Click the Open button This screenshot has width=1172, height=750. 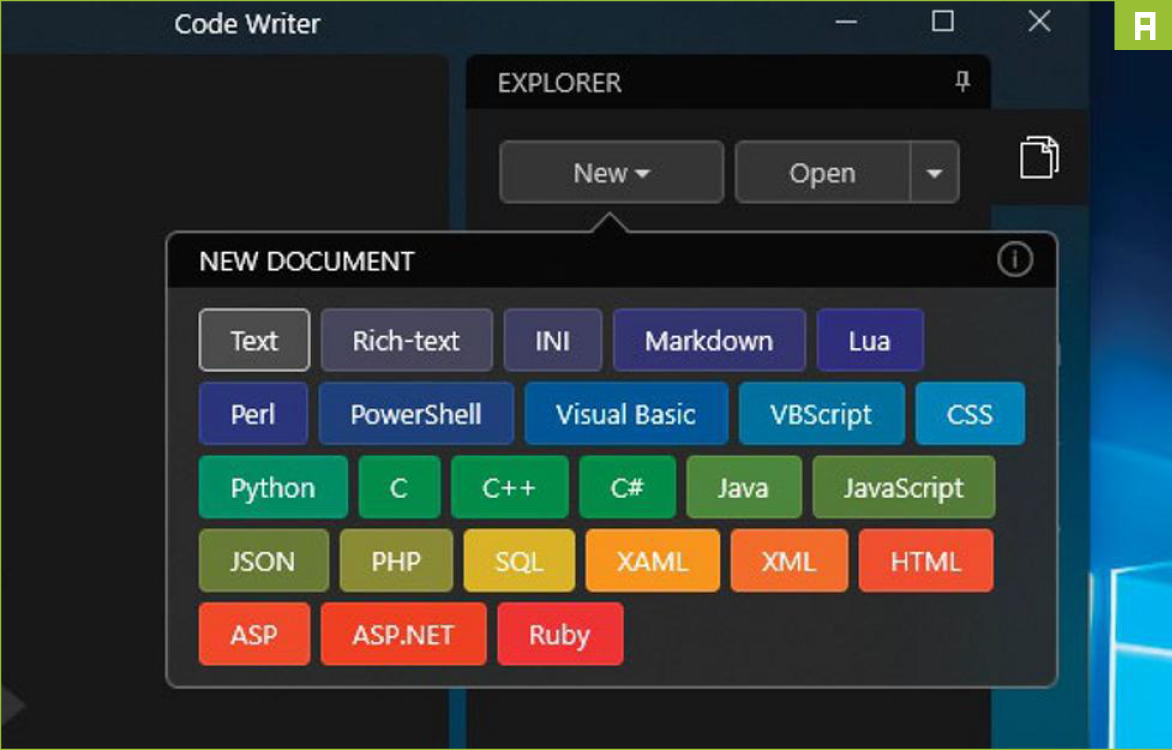822,172
